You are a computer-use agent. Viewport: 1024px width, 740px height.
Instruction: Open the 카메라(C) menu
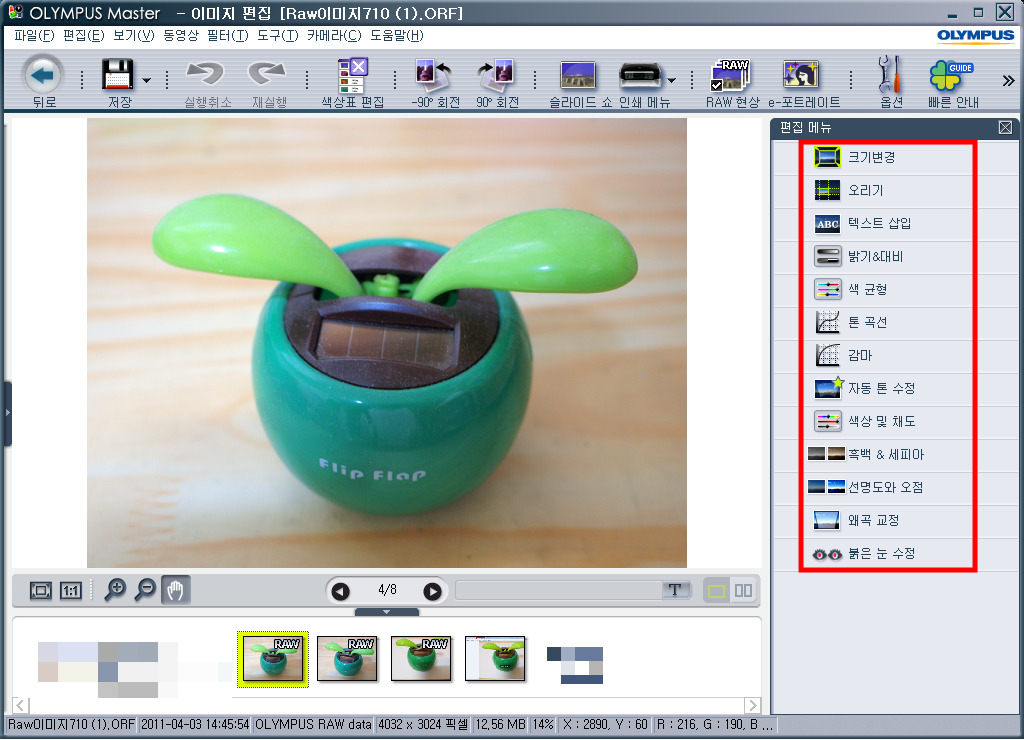(334, 35)
